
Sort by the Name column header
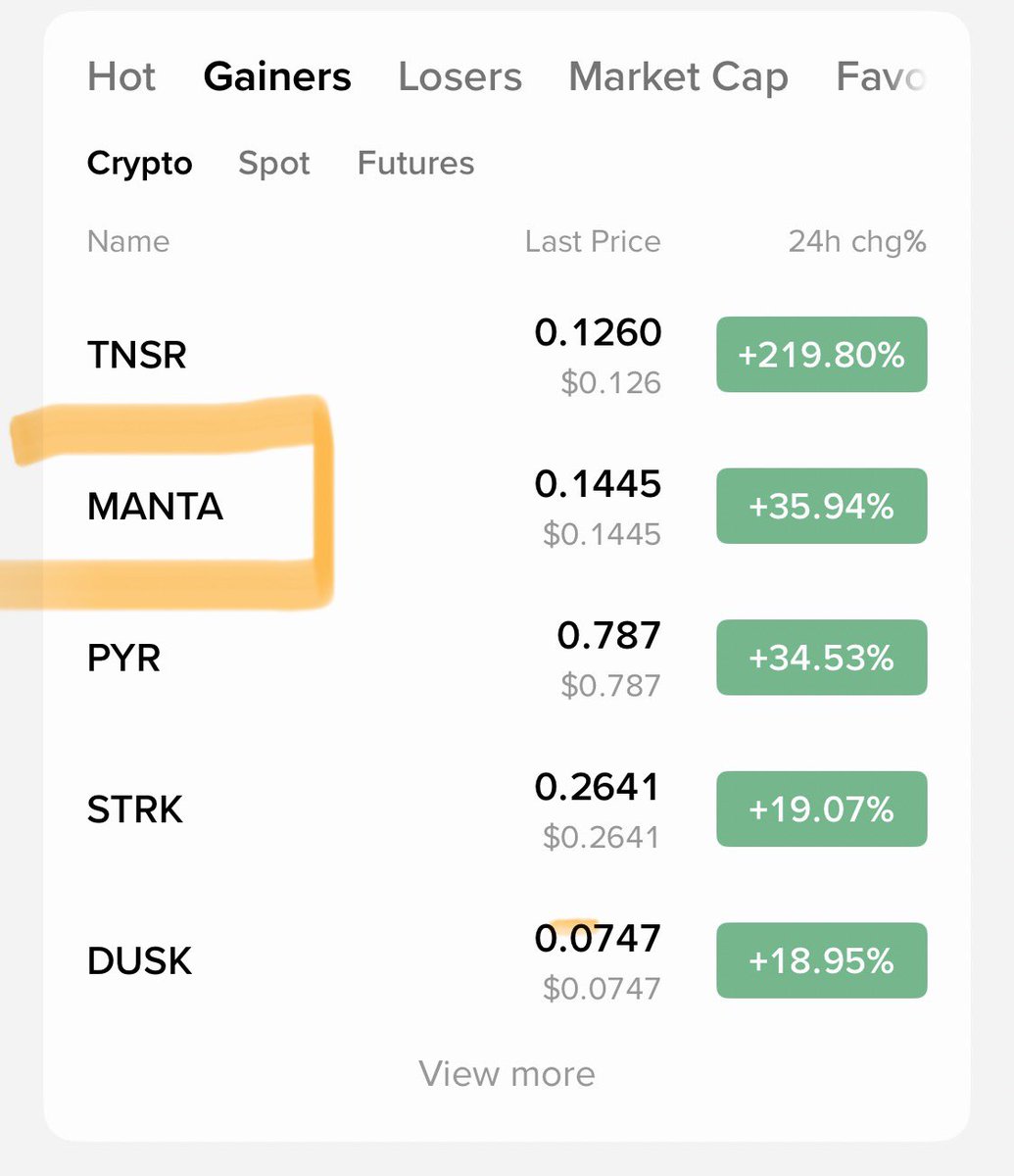pos(128,241)
